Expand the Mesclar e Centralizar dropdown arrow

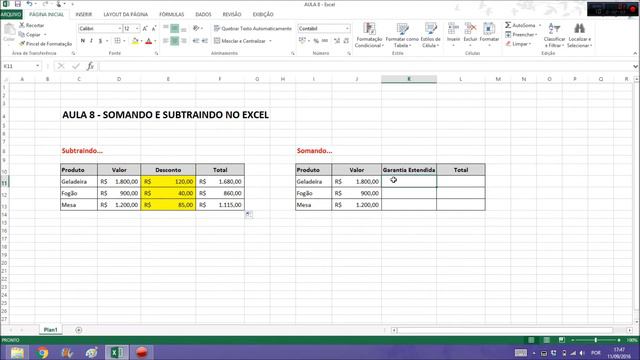pos(270,41)
